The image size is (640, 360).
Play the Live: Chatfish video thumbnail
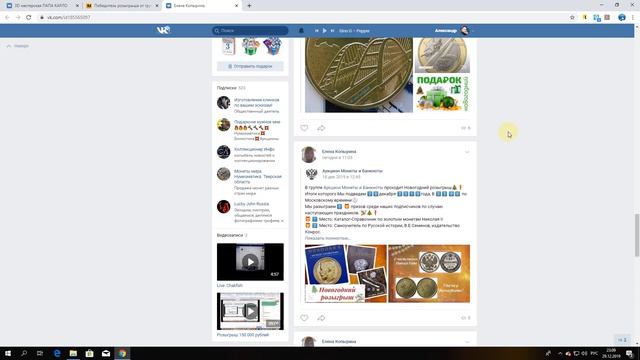click(x=250, y=262)
